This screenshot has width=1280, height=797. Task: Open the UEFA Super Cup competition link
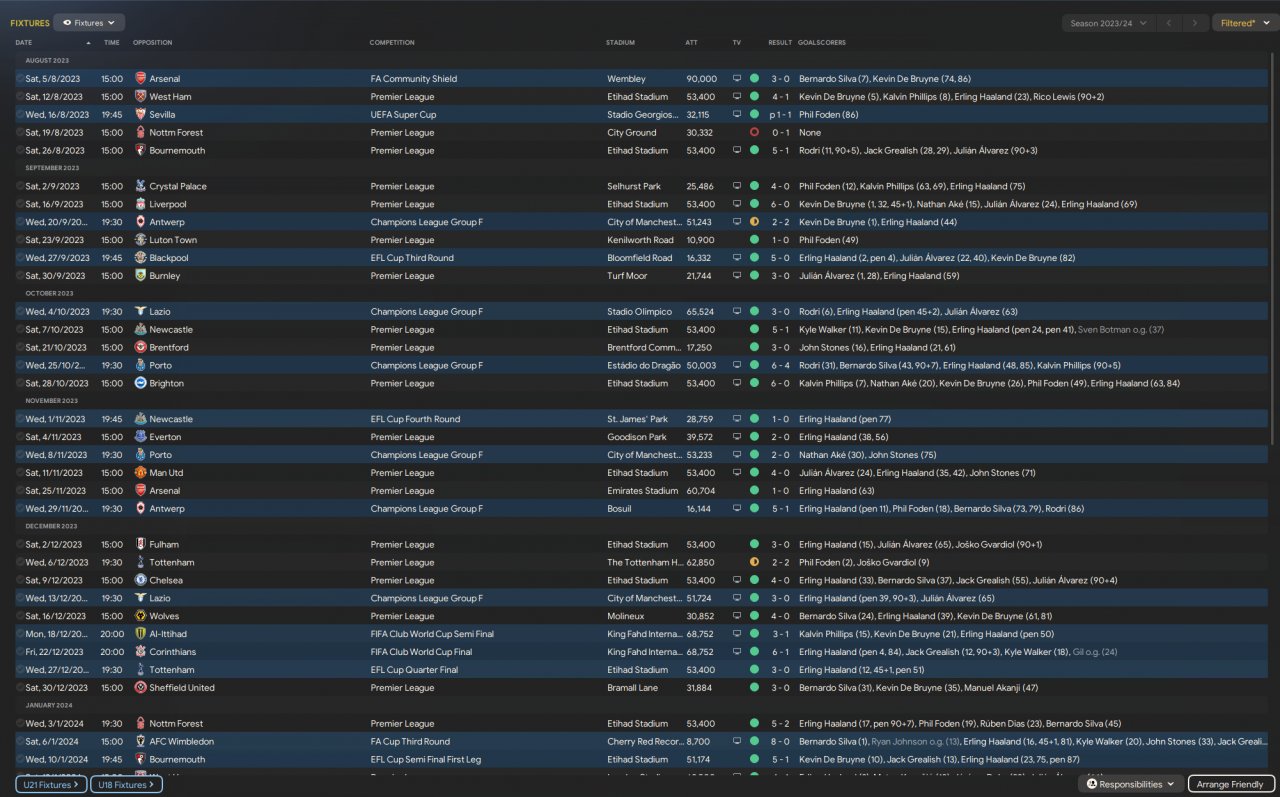[x=406, y=115]
